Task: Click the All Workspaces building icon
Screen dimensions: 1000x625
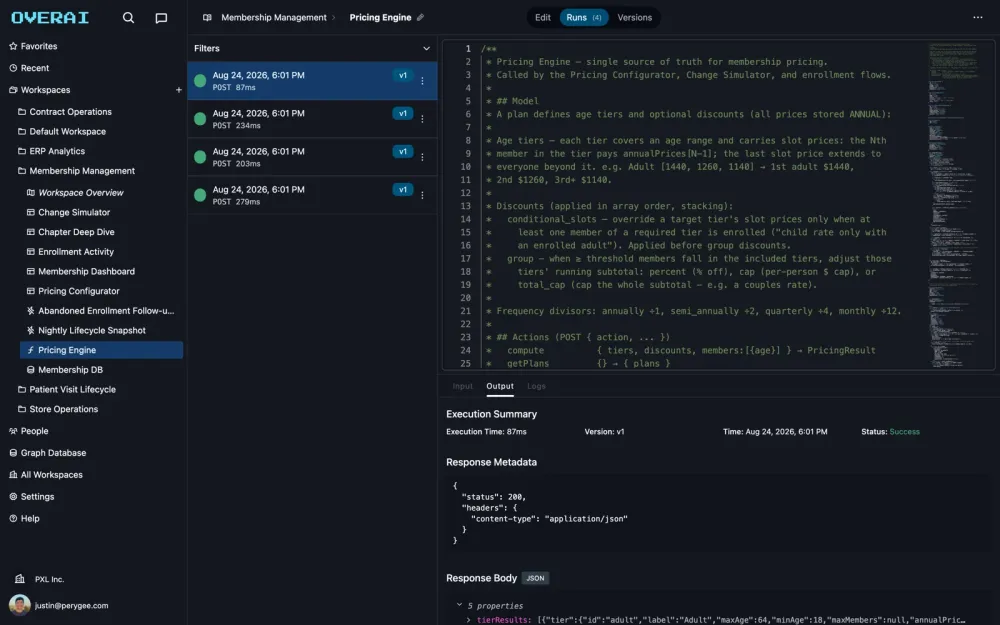Action: point(13,474)
